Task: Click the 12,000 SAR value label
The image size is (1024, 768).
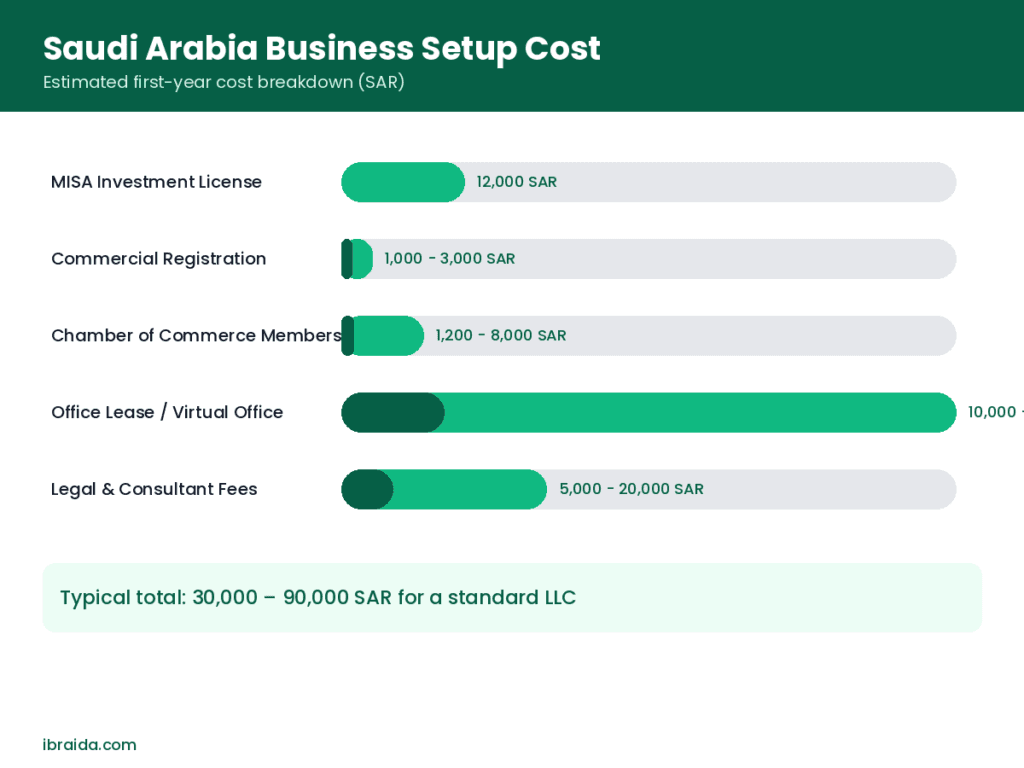Action: coord(517,182)
